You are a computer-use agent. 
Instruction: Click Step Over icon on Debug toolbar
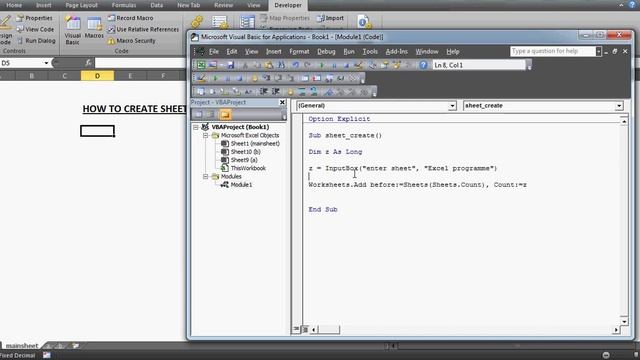[278, 78]
